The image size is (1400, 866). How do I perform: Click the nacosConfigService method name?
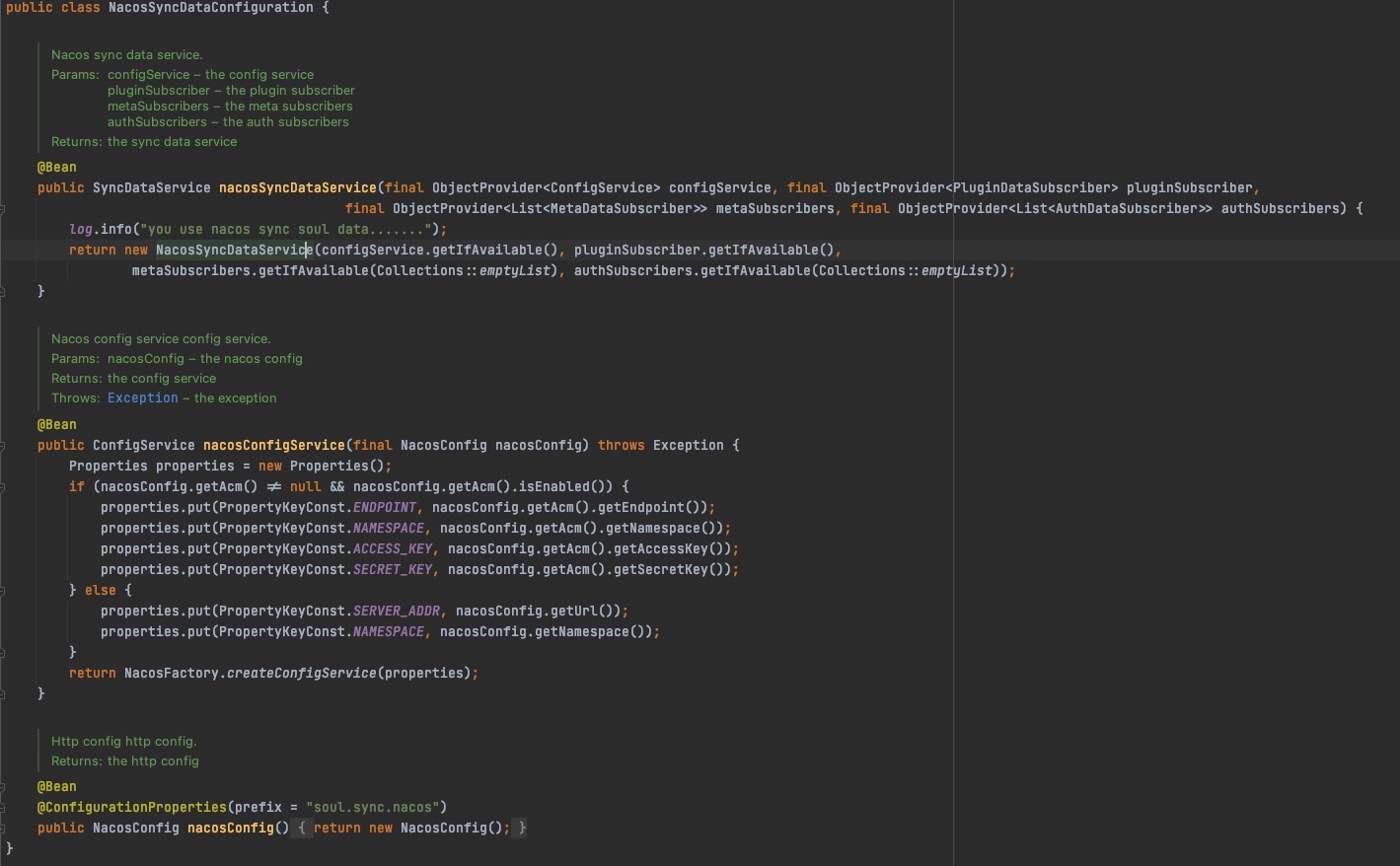point(274,445)
